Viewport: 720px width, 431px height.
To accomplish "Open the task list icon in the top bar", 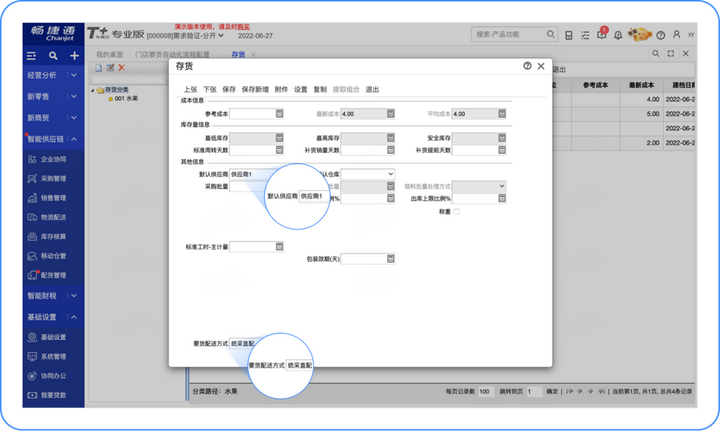I will (x=585, y=35).
